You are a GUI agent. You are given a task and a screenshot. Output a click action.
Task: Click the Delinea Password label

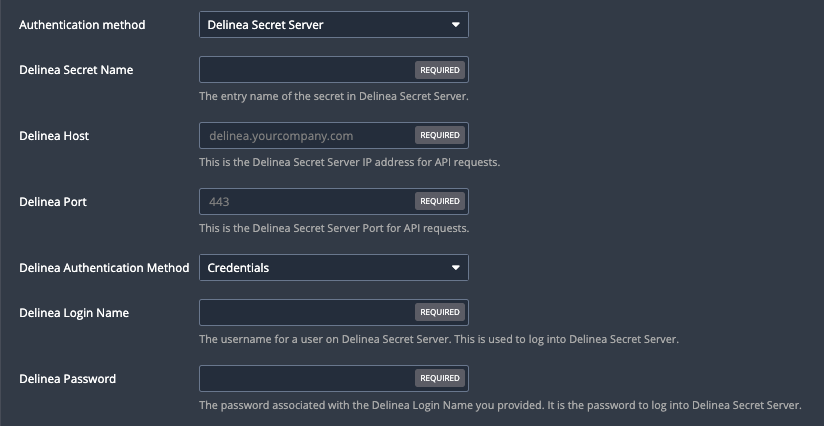click(67, 379)
